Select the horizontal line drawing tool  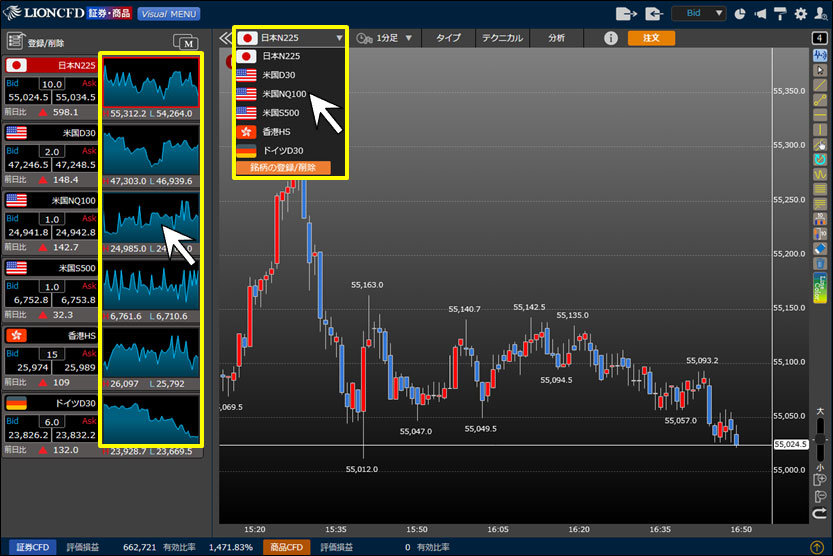click(819, 116)
